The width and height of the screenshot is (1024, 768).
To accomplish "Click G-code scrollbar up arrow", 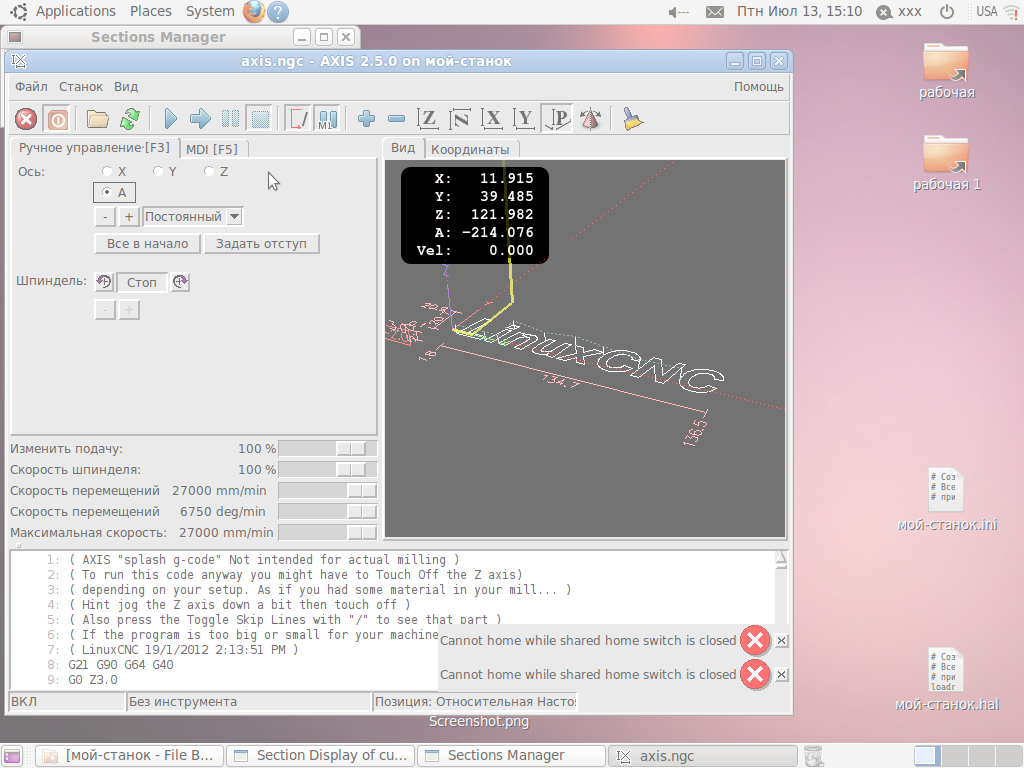I will 781,557.
